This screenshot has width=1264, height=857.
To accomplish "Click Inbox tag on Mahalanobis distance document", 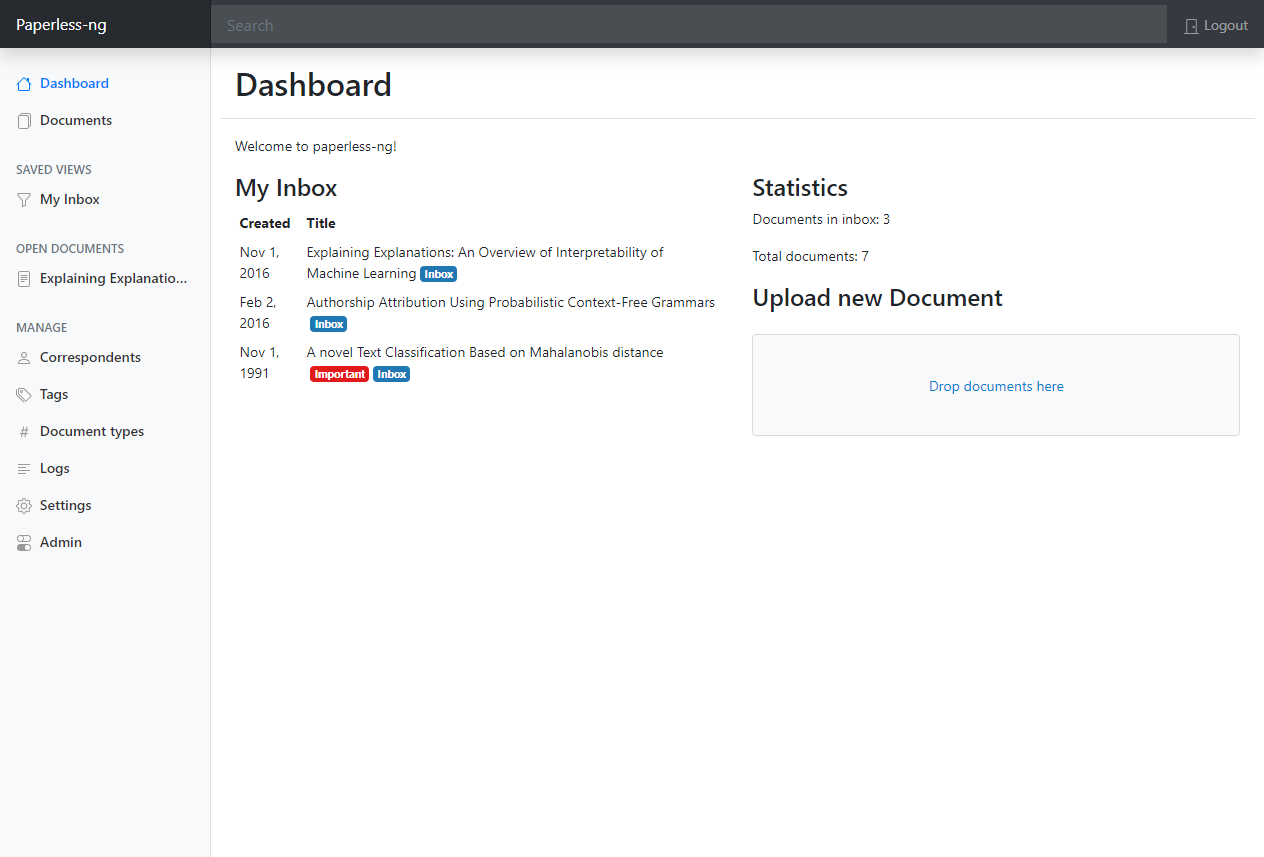I will click(391, 374).
